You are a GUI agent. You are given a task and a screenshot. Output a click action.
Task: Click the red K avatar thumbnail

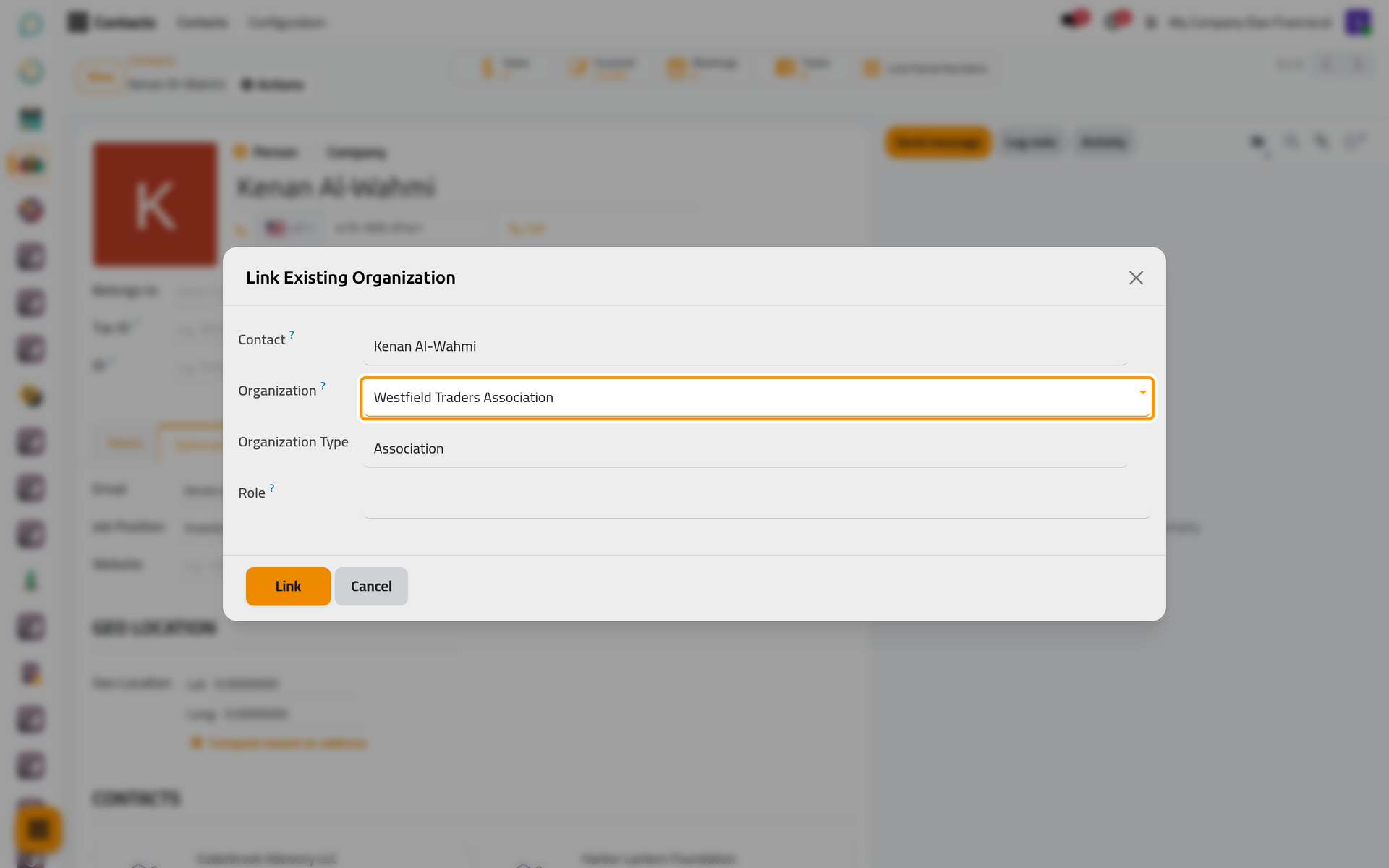tap(155, 204)
